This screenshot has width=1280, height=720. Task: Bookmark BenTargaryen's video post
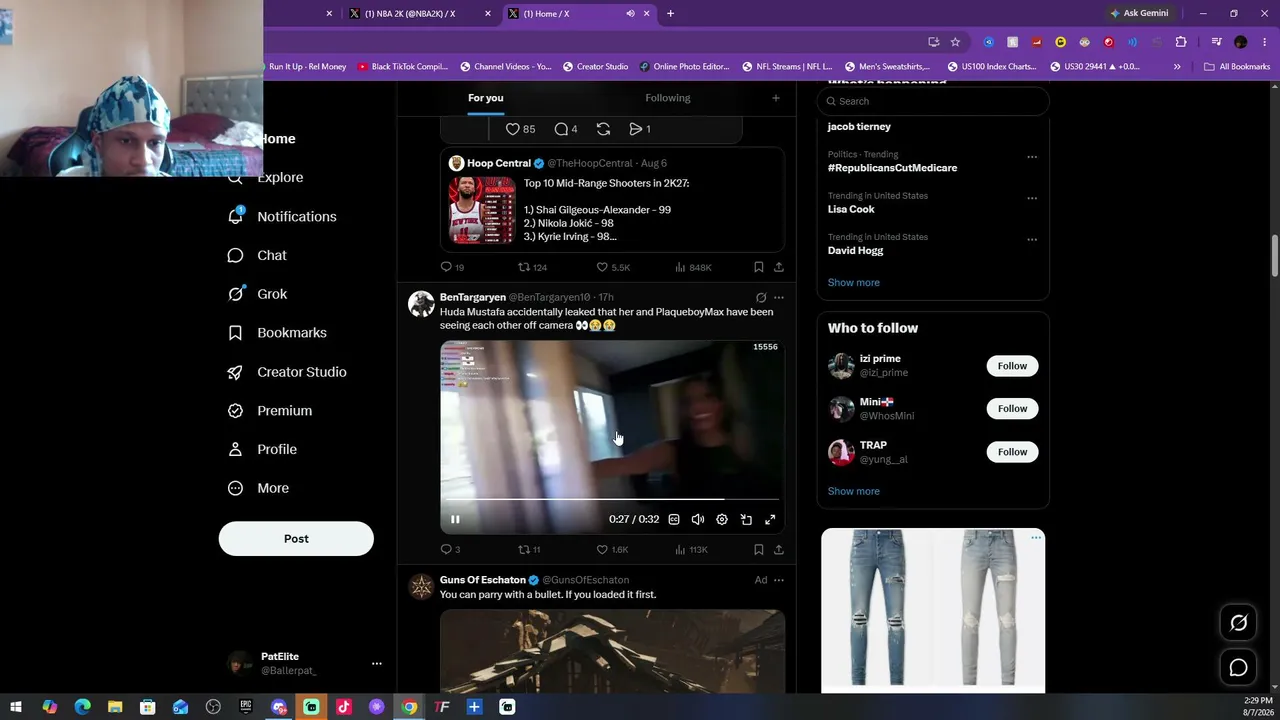coord(758,549)
